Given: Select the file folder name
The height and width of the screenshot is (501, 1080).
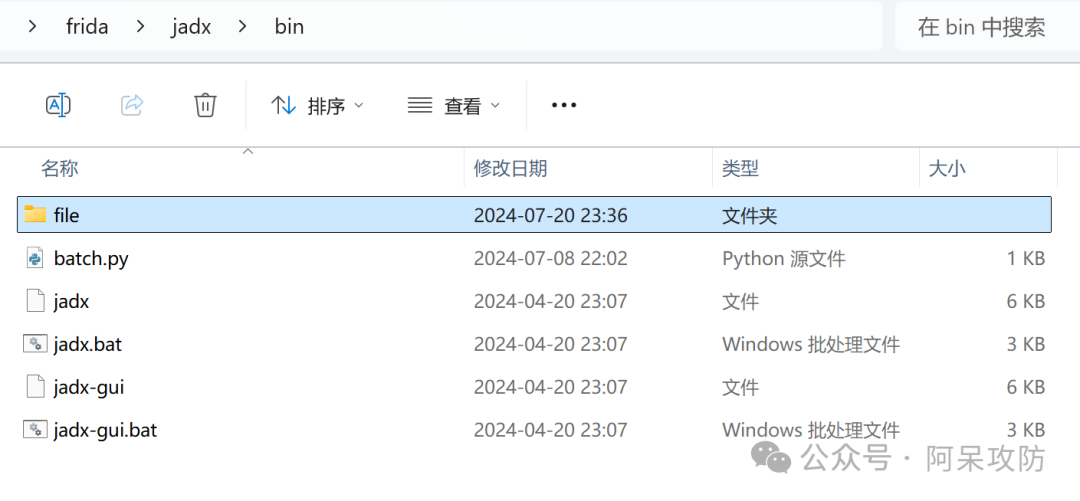Looking at the screenshot, I should [x=66, y=216].
